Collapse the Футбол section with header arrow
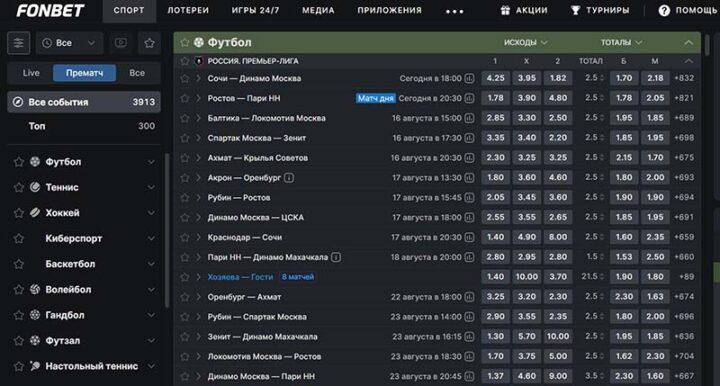This screenshot has height=386, width=720. pyautogui.click(x=688, y=43)
